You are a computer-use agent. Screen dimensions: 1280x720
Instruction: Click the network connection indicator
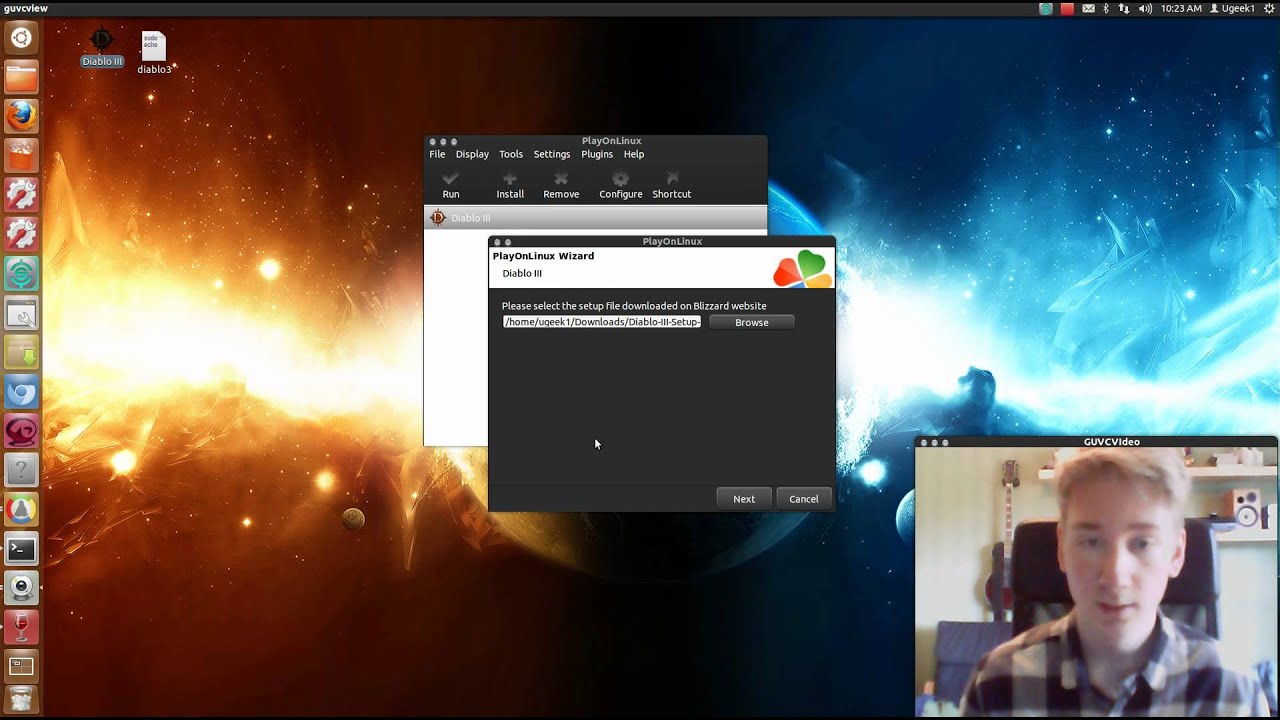pos(1124,8)
